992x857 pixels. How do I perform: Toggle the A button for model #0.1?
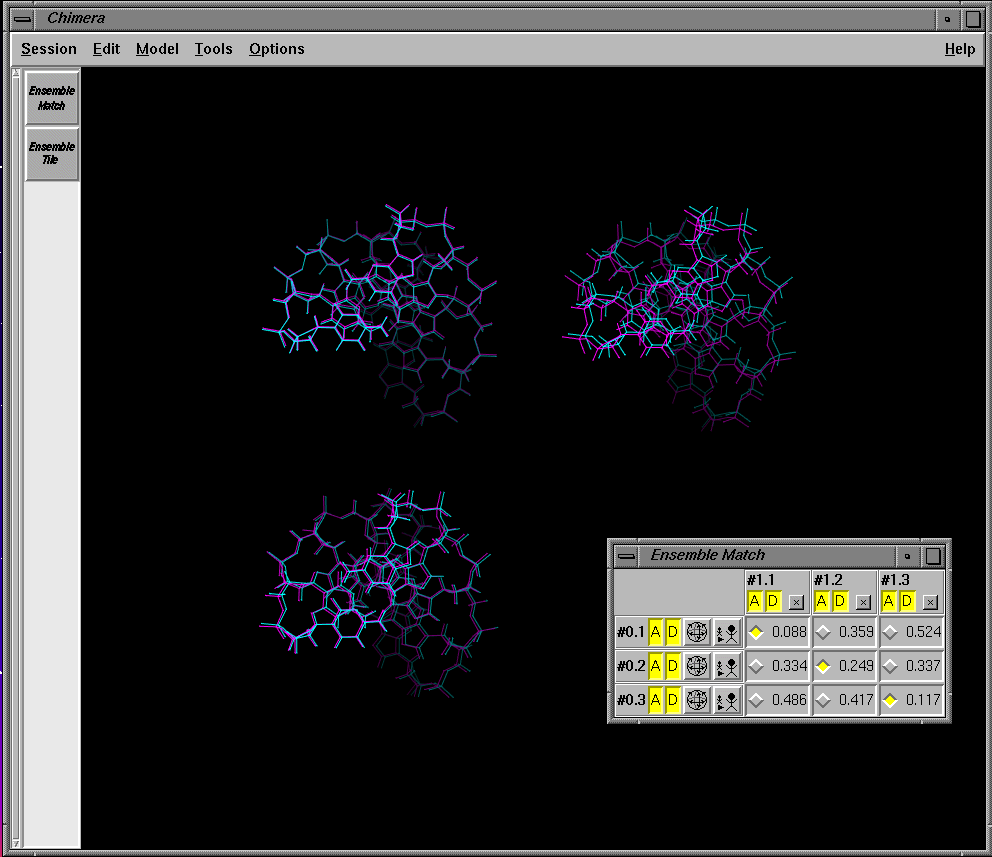(x=656, y=632)
